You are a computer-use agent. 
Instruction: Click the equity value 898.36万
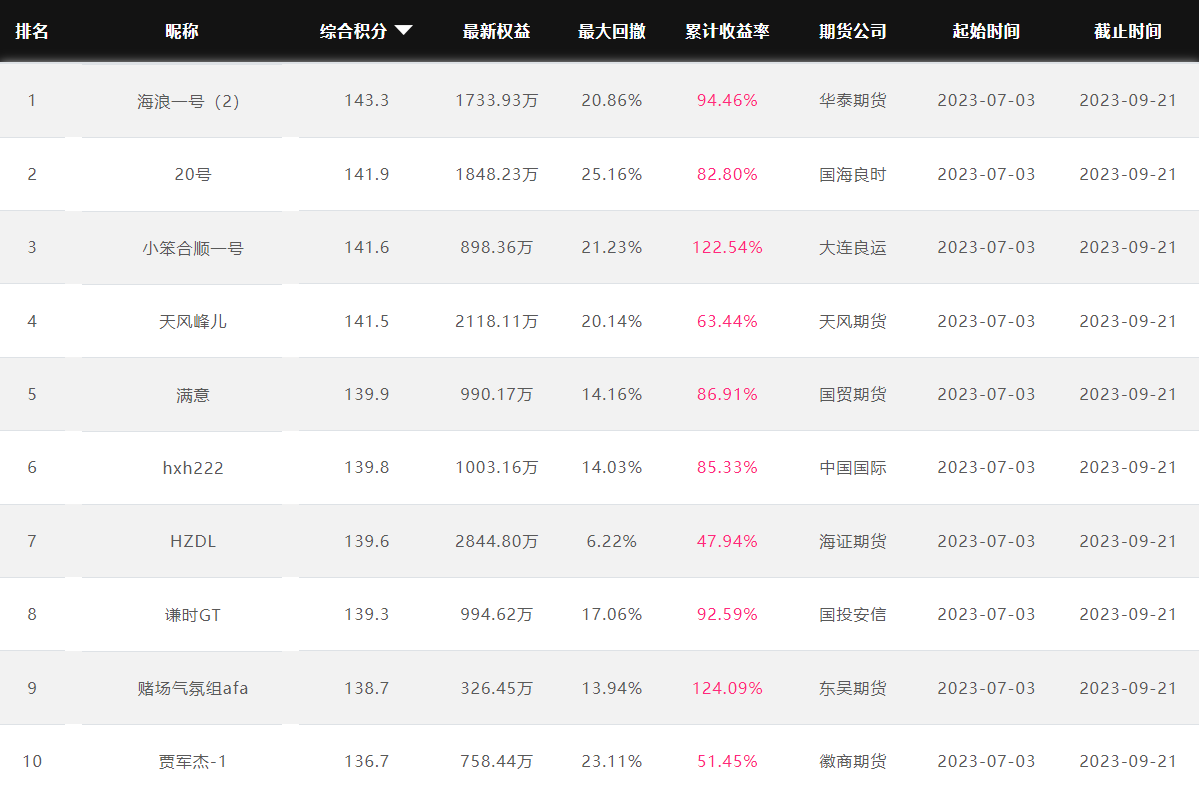pos(496,247)
